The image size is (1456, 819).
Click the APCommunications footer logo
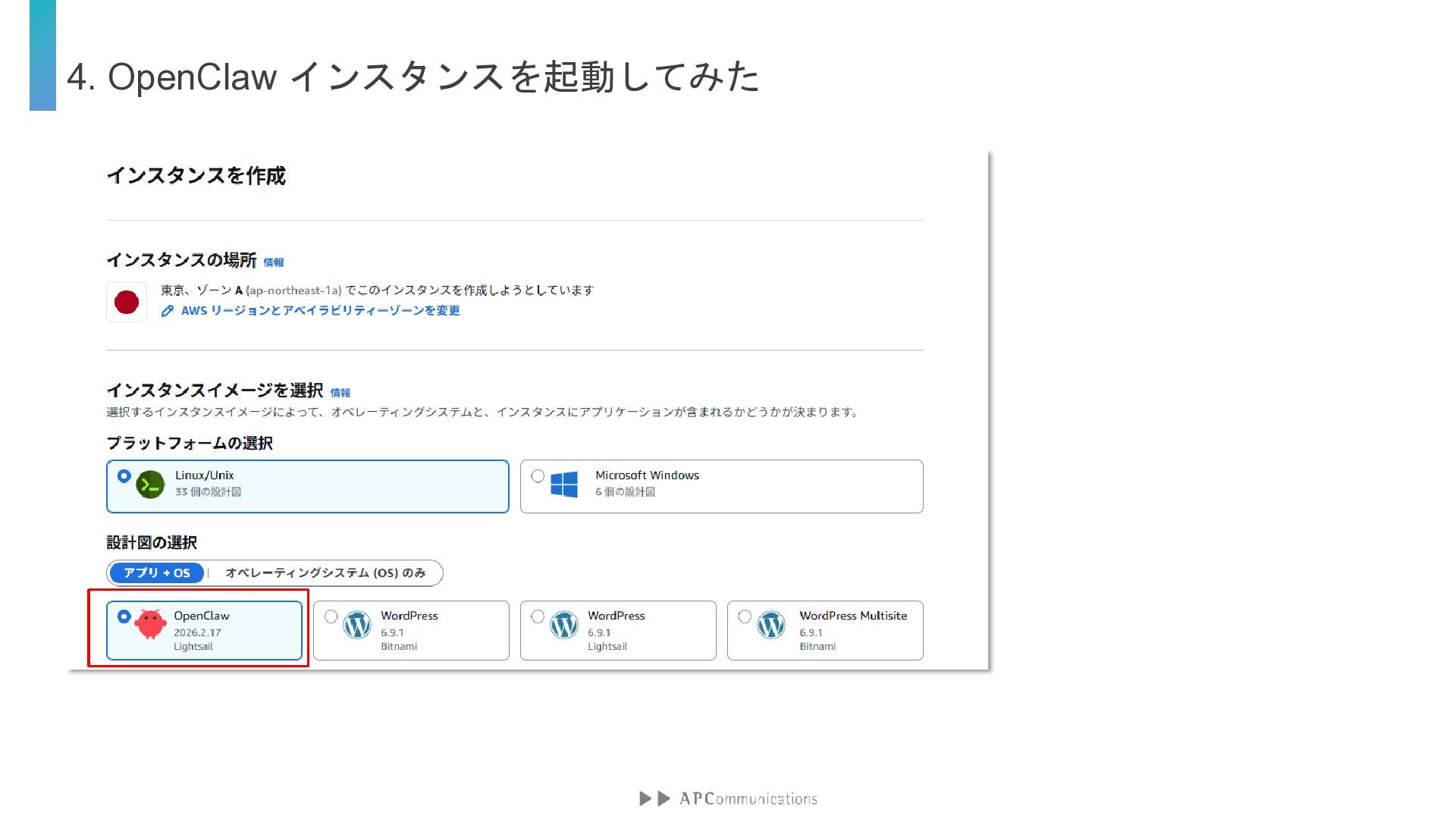(728, 799)
